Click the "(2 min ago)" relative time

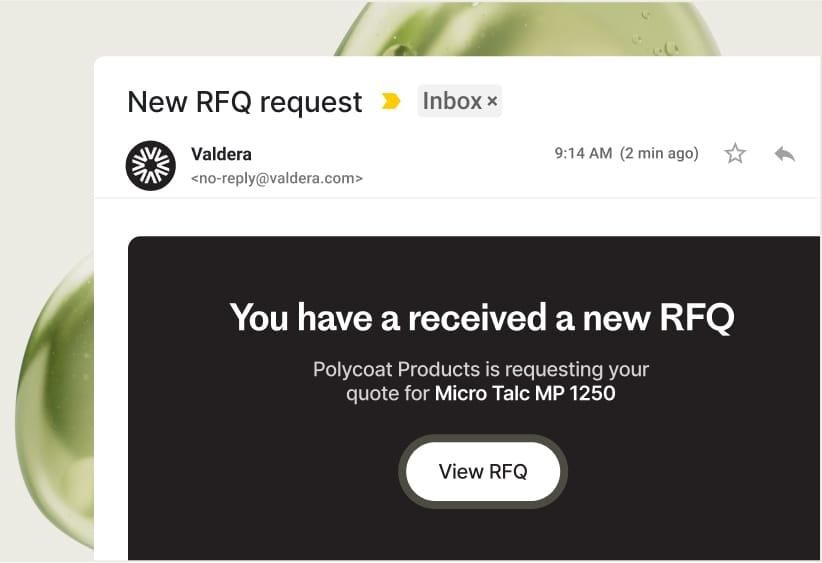659,154
